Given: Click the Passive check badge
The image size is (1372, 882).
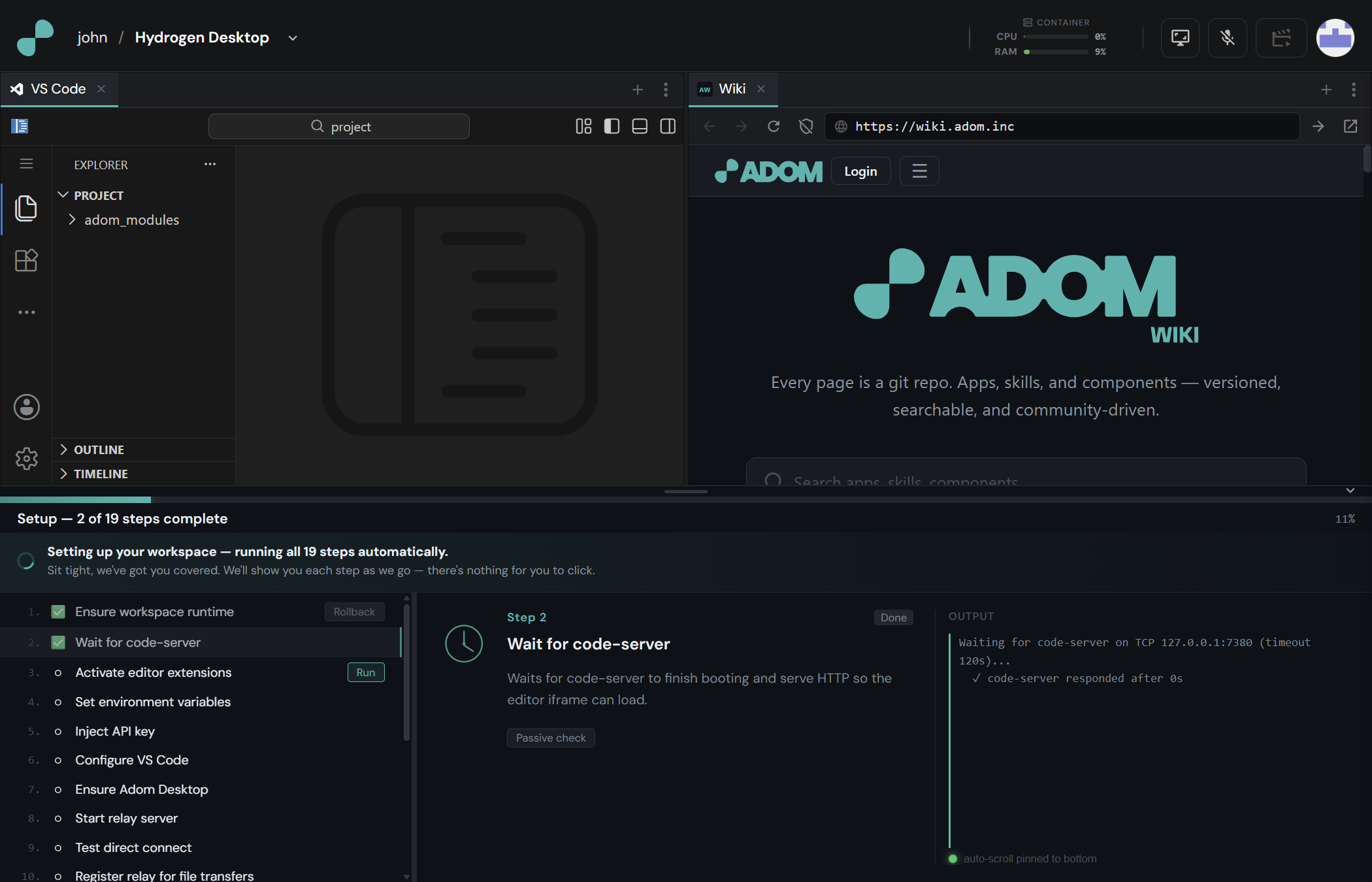Looking at the screenshot, I should (551, 738).
